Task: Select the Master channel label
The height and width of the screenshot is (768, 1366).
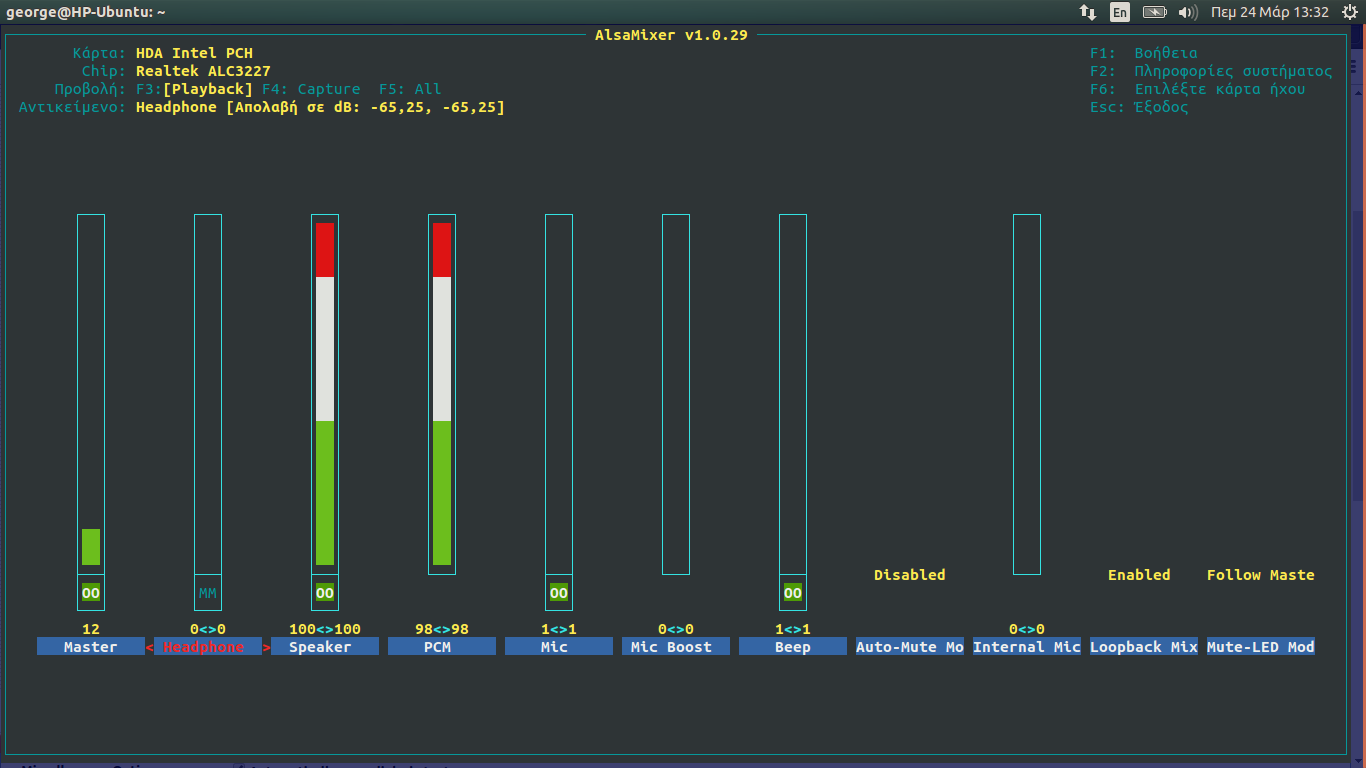Action: (91, 647)
